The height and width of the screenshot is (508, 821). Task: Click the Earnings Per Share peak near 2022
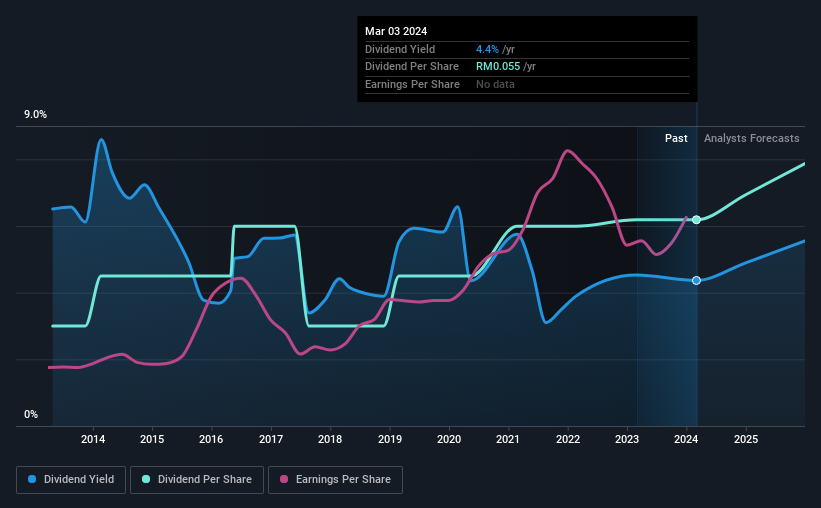click(567, 151)
